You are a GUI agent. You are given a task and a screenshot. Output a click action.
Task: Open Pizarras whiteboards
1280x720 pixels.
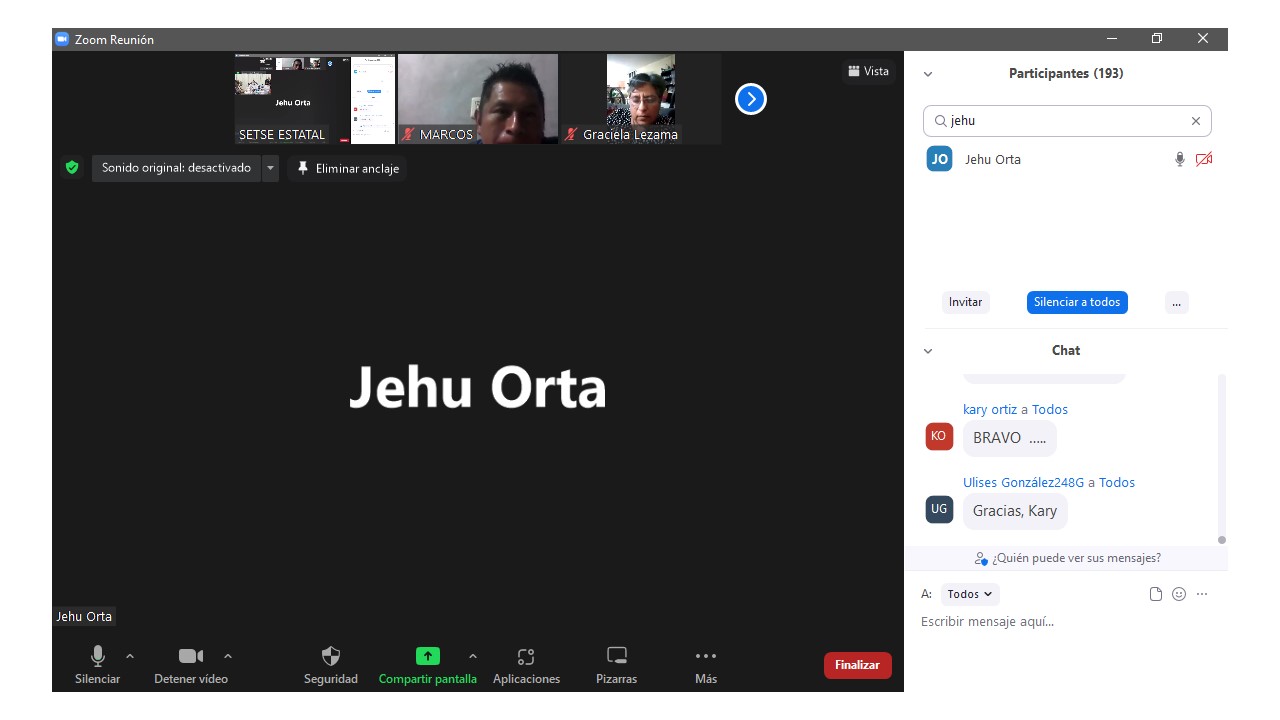(617, 665)
